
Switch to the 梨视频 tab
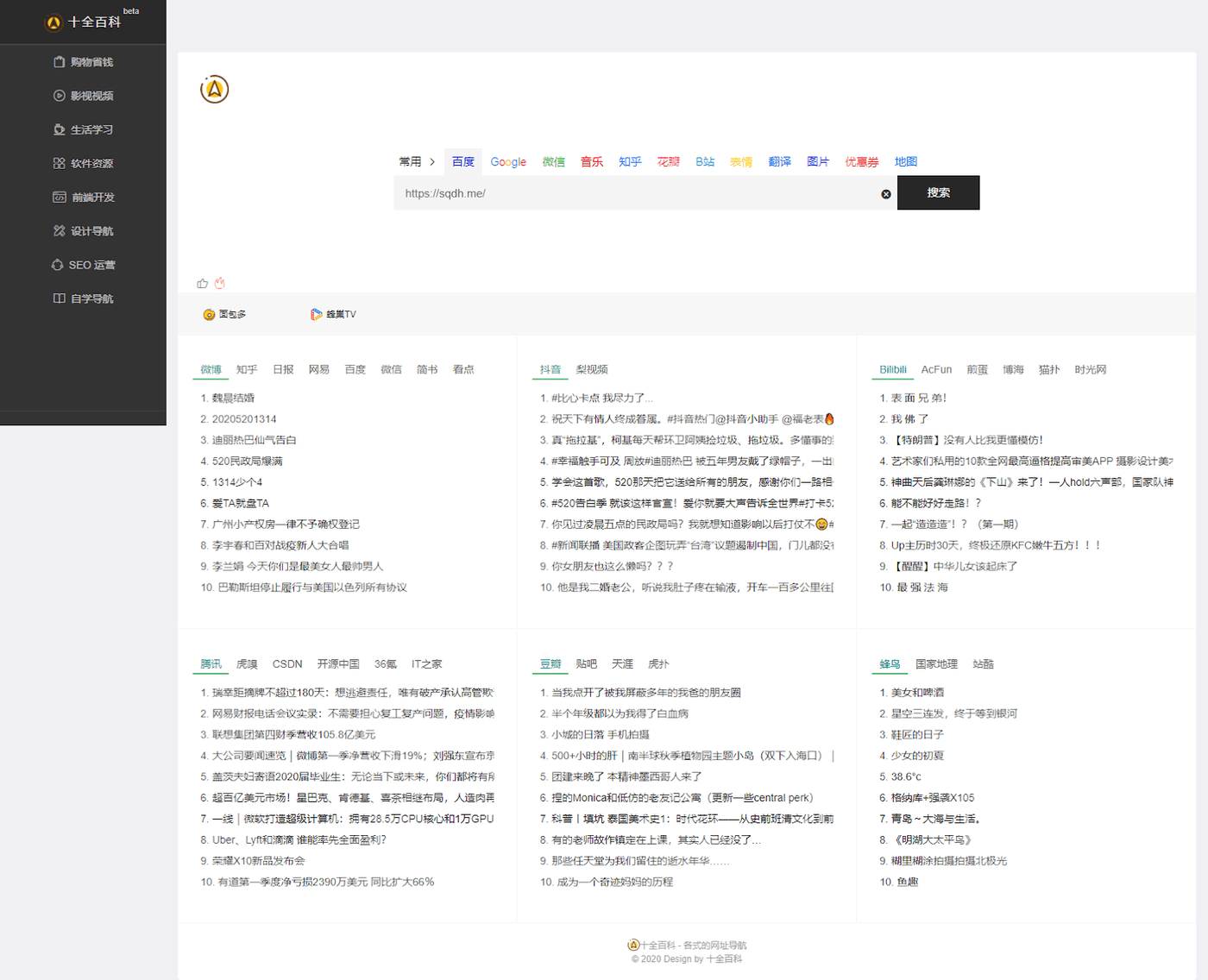(x=592, y=370)
